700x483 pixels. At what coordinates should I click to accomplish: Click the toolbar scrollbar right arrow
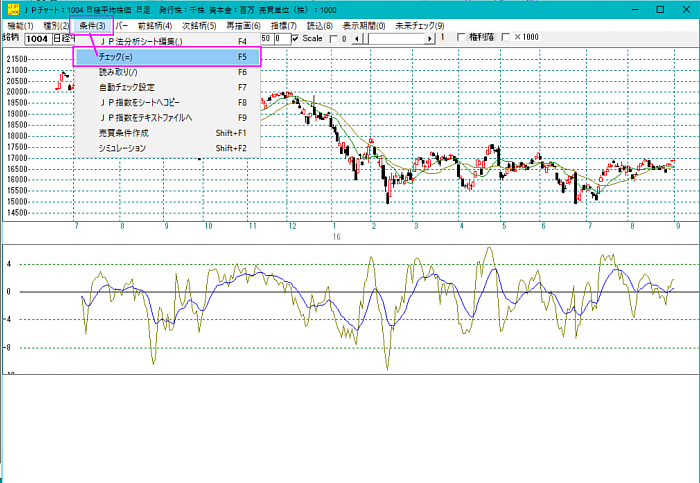point(431,39)
